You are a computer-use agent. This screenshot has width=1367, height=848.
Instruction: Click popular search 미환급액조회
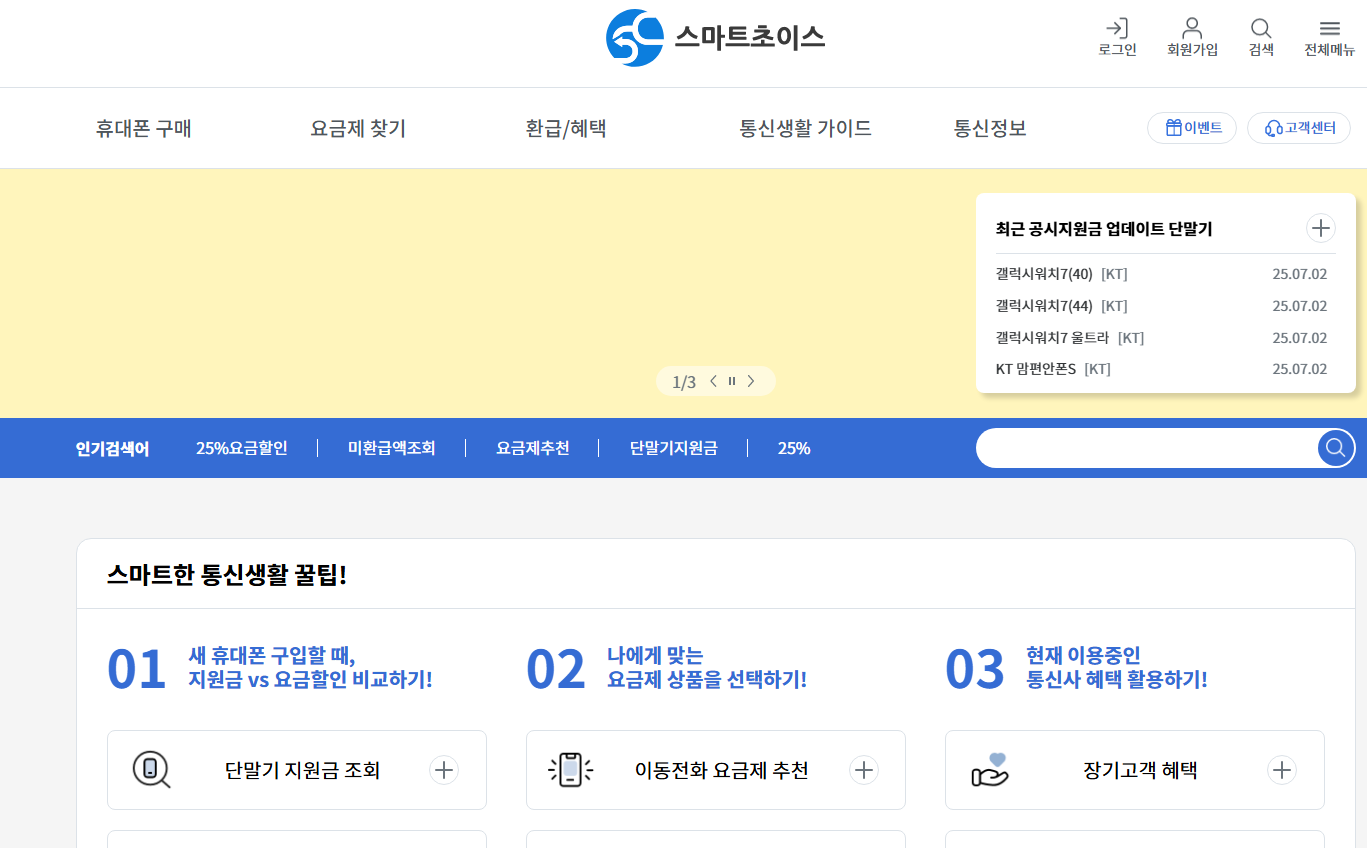point(392,448)
